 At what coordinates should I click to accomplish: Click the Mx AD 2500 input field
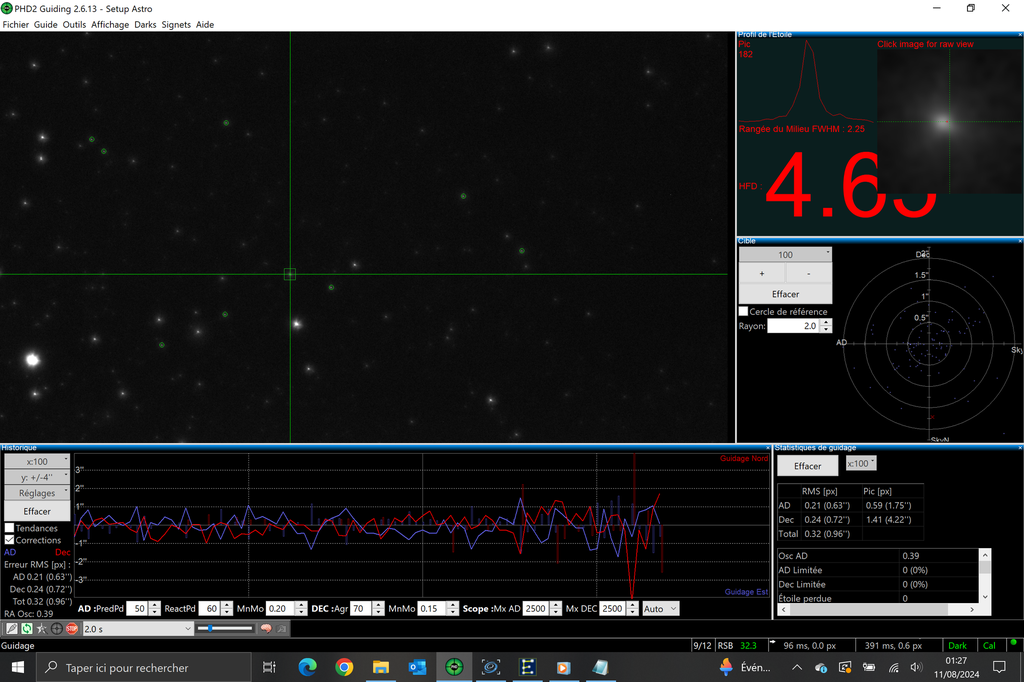pyautogui.click(x=536, y=608)
